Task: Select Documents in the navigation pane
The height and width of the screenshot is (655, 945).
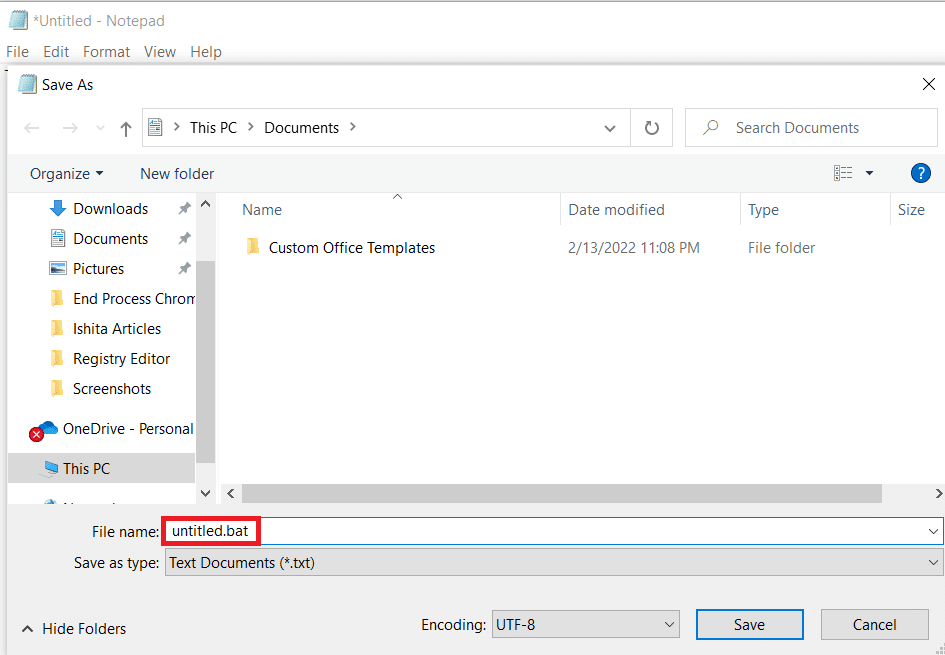Action: [x=110, y=239]
